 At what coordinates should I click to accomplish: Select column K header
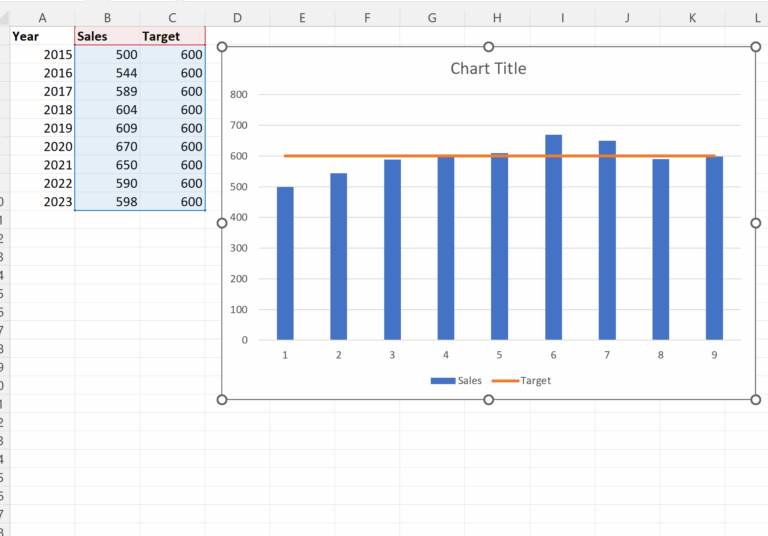692,18
